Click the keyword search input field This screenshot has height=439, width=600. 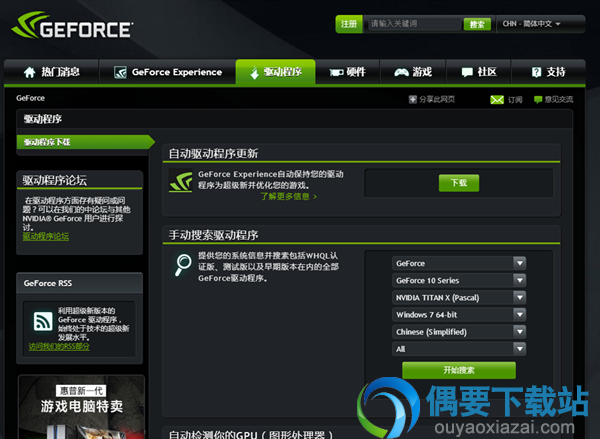413,24
